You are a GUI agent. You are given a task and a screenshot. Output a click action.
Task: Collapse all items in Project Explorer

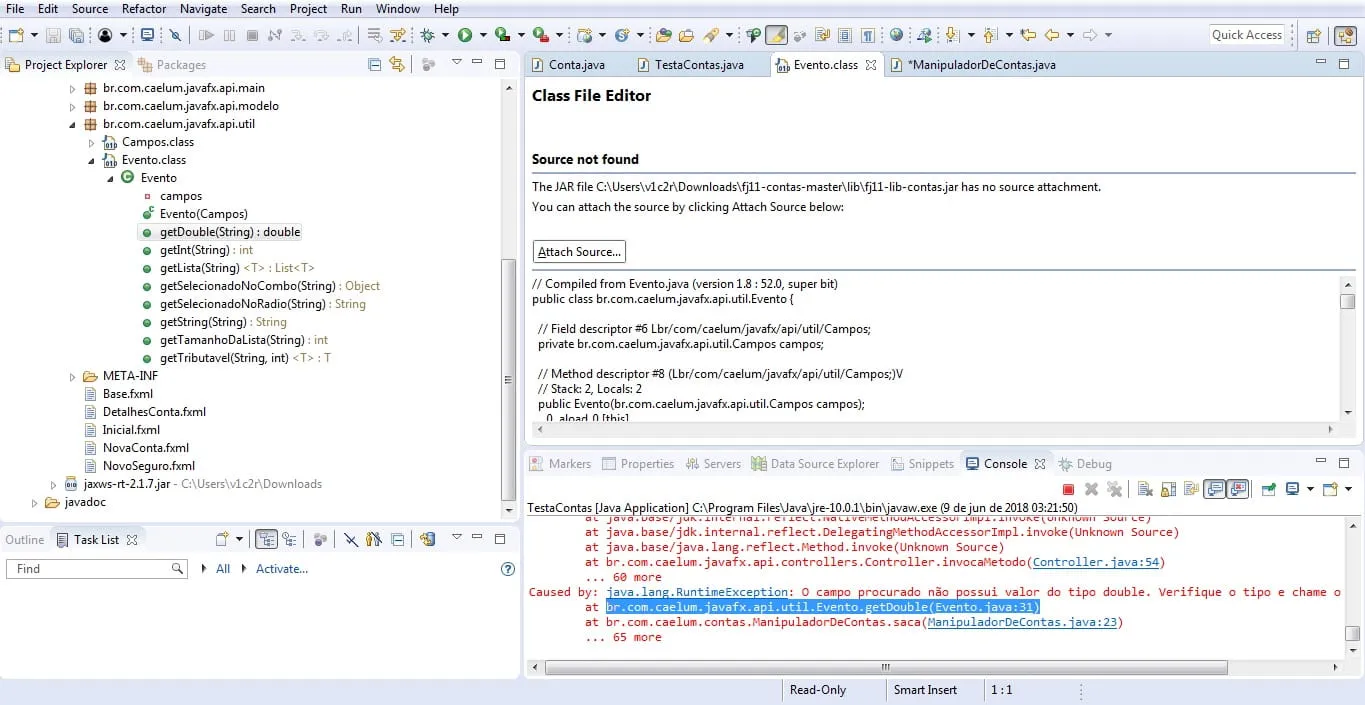point(374,64)
